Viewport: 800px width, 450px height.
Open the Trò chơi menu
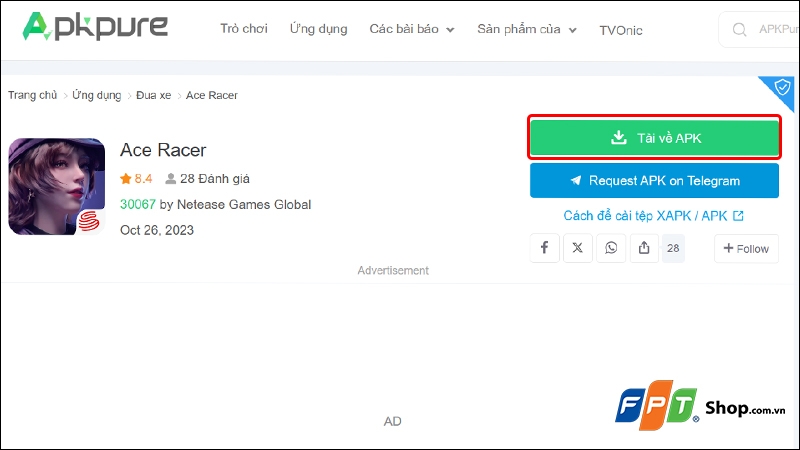pos(244,29)
